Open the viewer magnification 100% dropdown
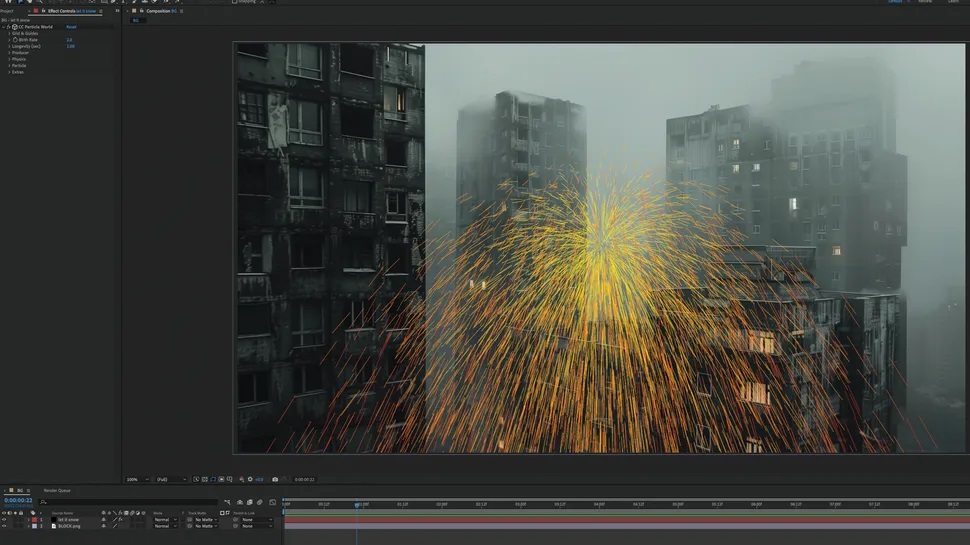 point(137,479)
